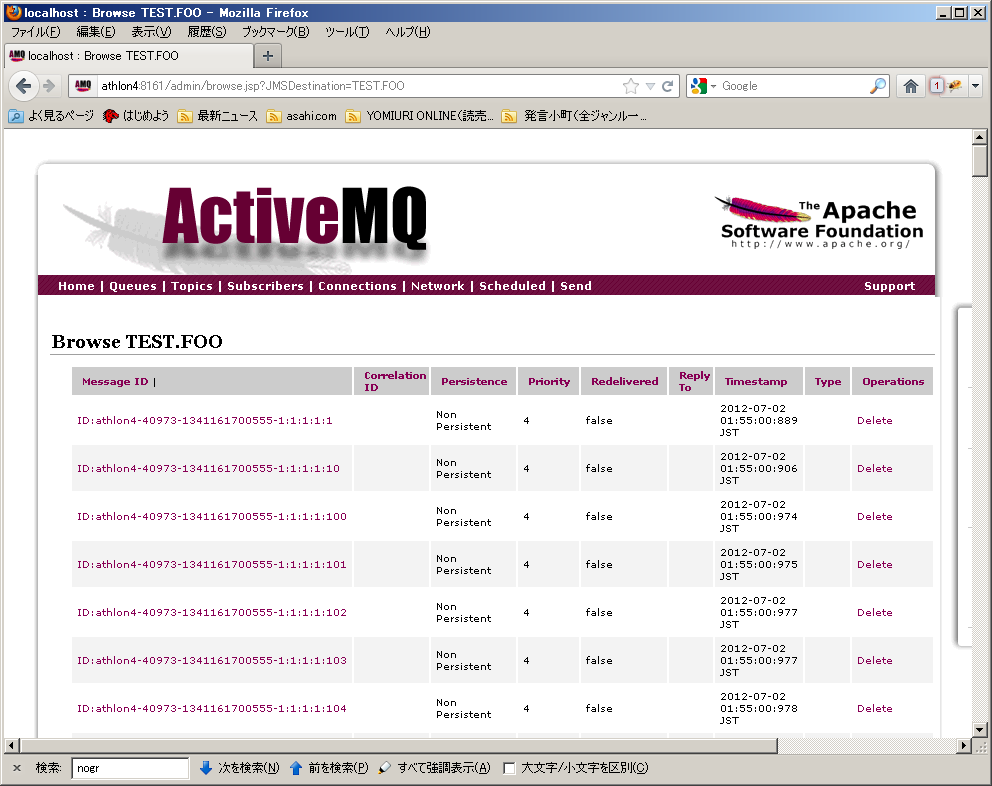
Task: Open the 履歴(S) menu
Action: (207, 32)
